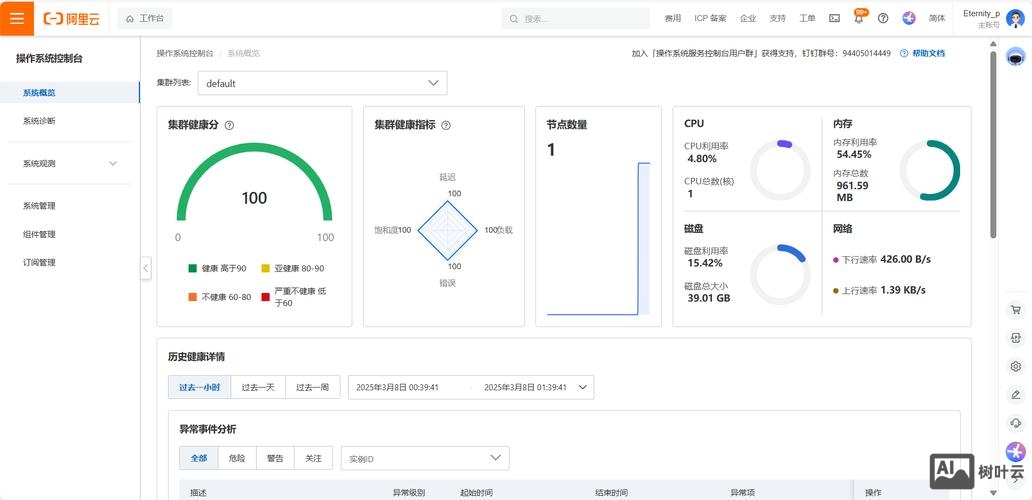Open the 费用 menu

pos(673,18)
